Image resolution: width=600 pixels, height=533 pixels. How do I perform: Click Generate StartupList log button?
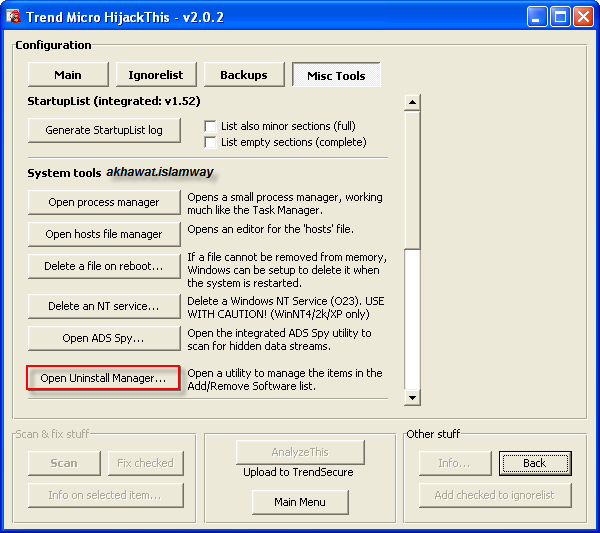[104, 130]
